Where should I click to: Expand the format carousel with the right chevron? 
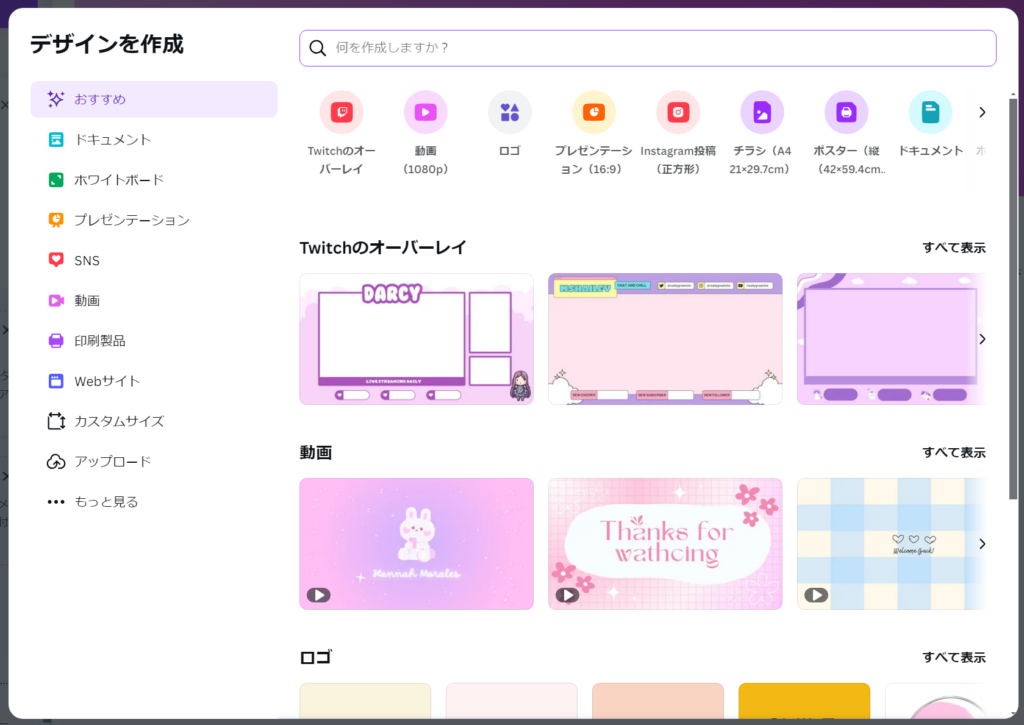(x=981, y=112)
